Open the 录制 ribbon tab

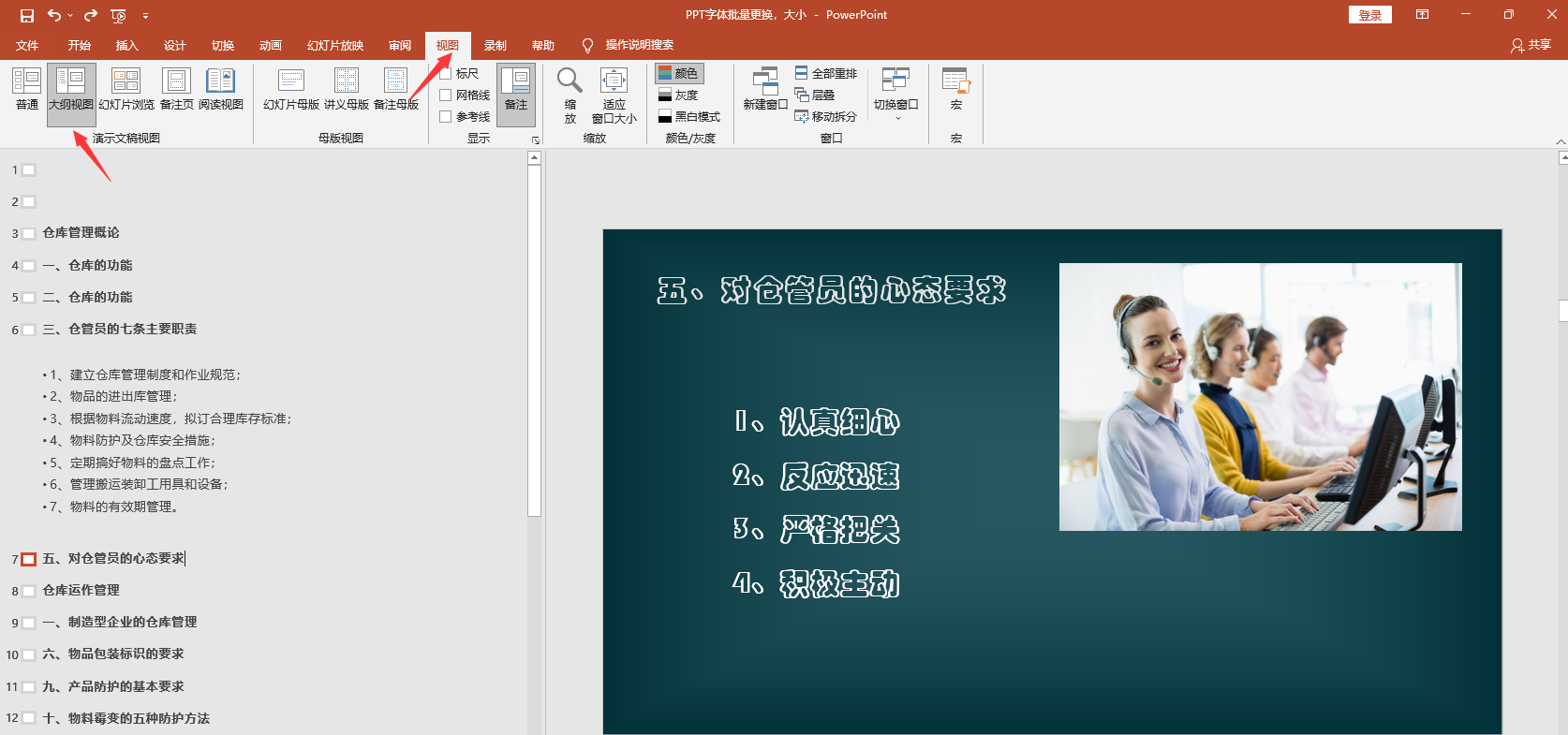click(496, 45)
